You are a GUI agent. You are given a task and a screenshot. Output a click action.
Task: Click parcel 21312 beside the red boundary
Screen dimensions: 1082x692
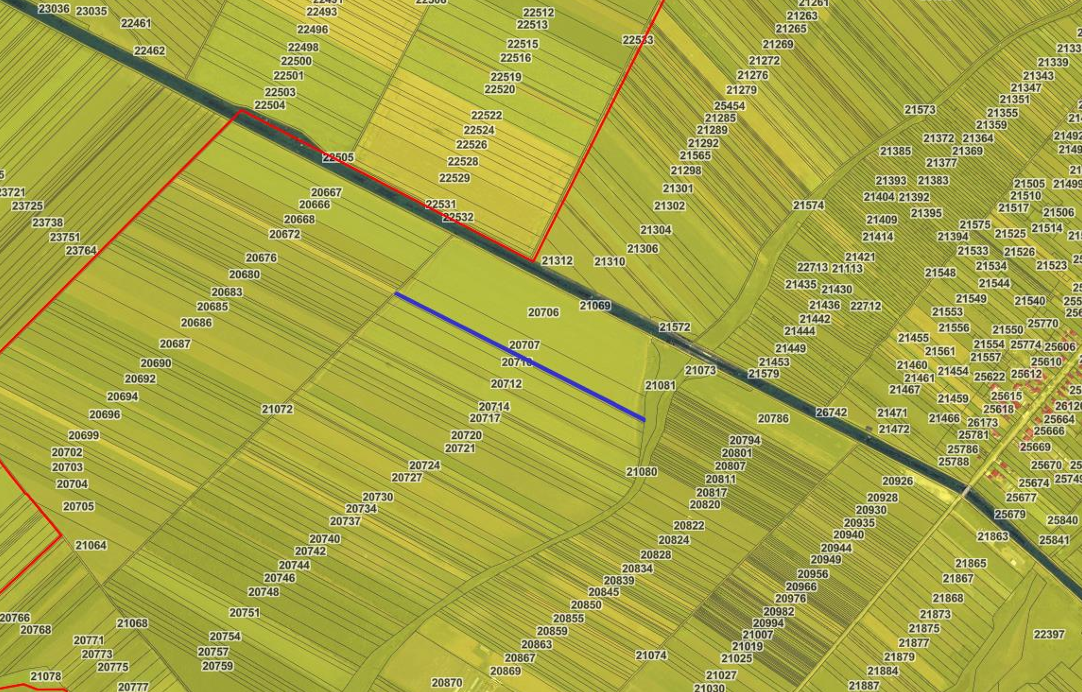point(557,261)
